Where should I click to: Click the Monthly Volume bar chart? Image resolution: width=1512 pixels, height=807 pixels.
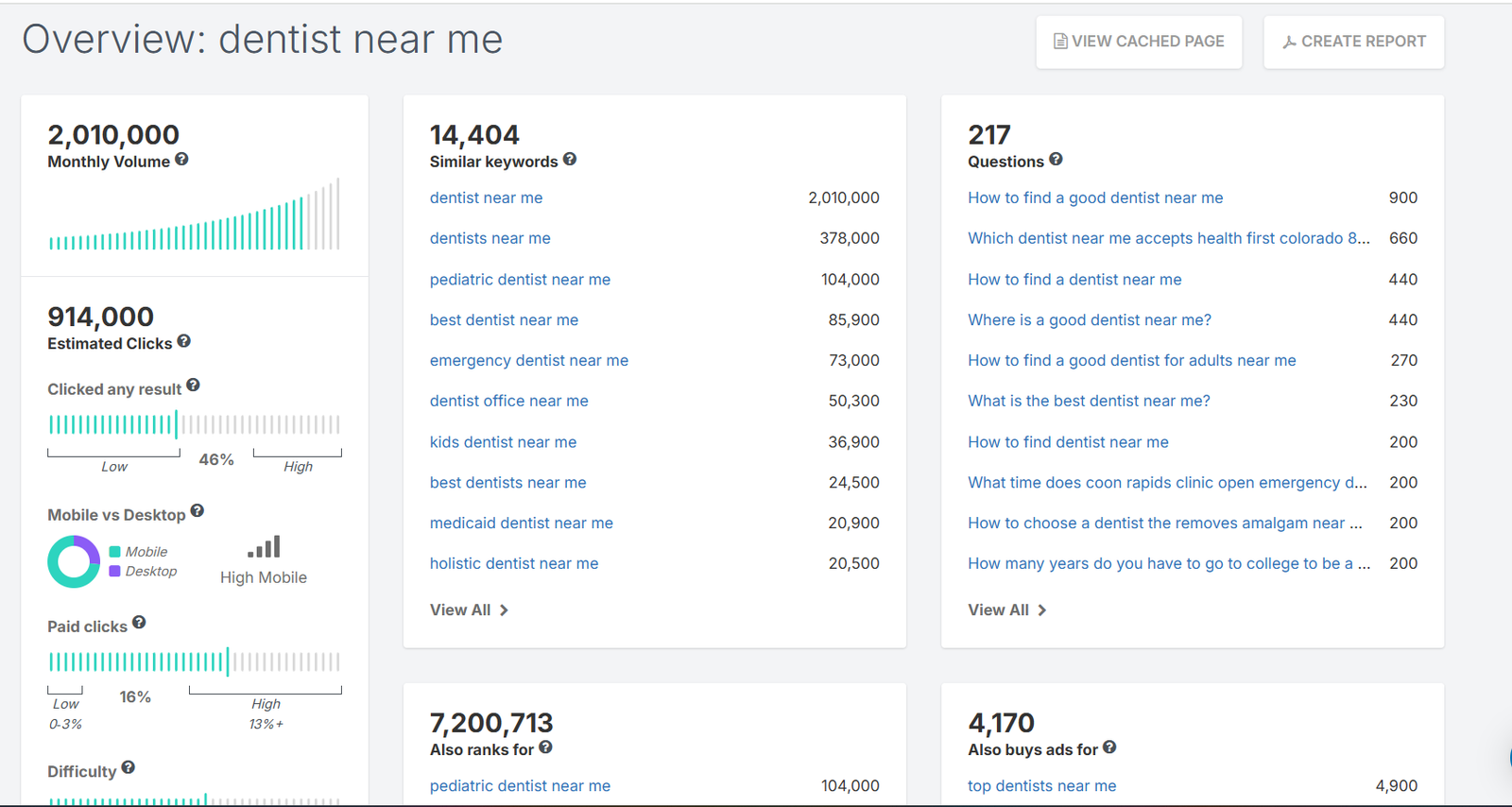pyautogui.click(x=194, y=216)
